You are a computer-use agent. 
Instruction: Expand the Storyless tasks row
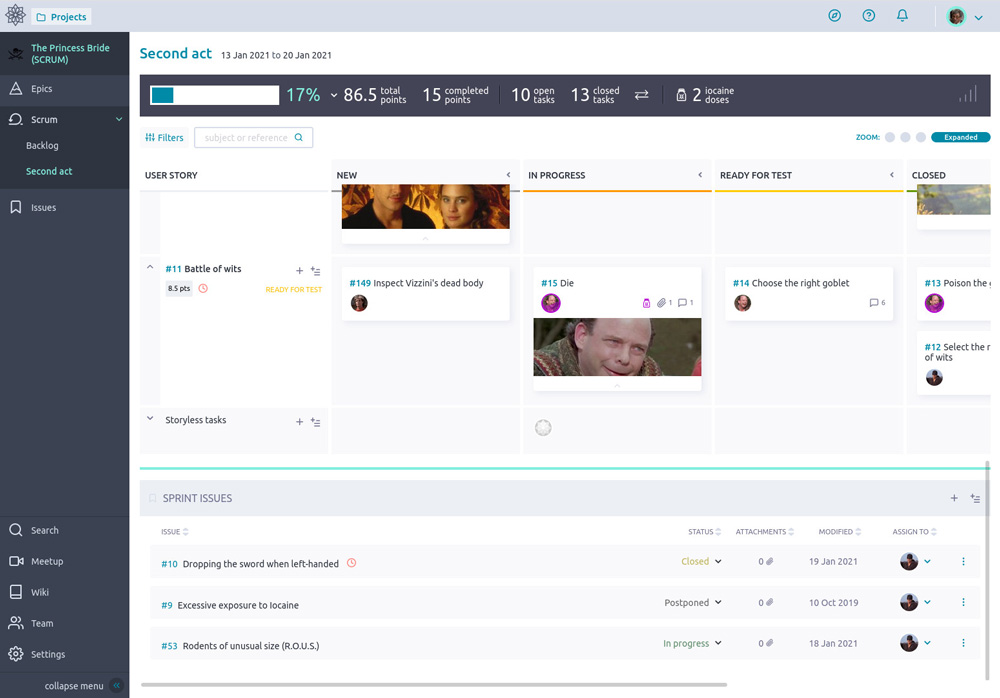point(150,419)
